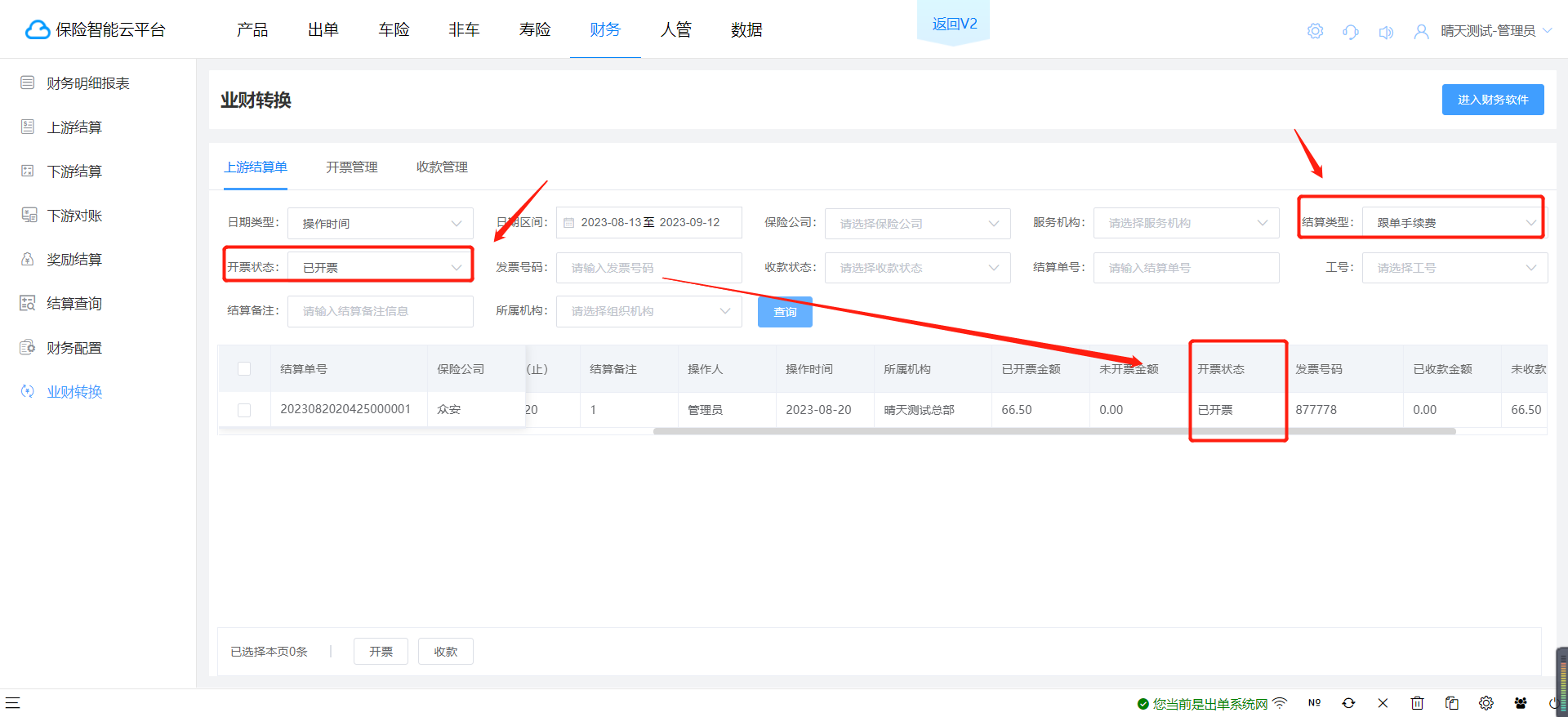Click the Wi-Fi icon in status bar
The width and height of the screenshot is (1568, 717).
(1280, 702)
